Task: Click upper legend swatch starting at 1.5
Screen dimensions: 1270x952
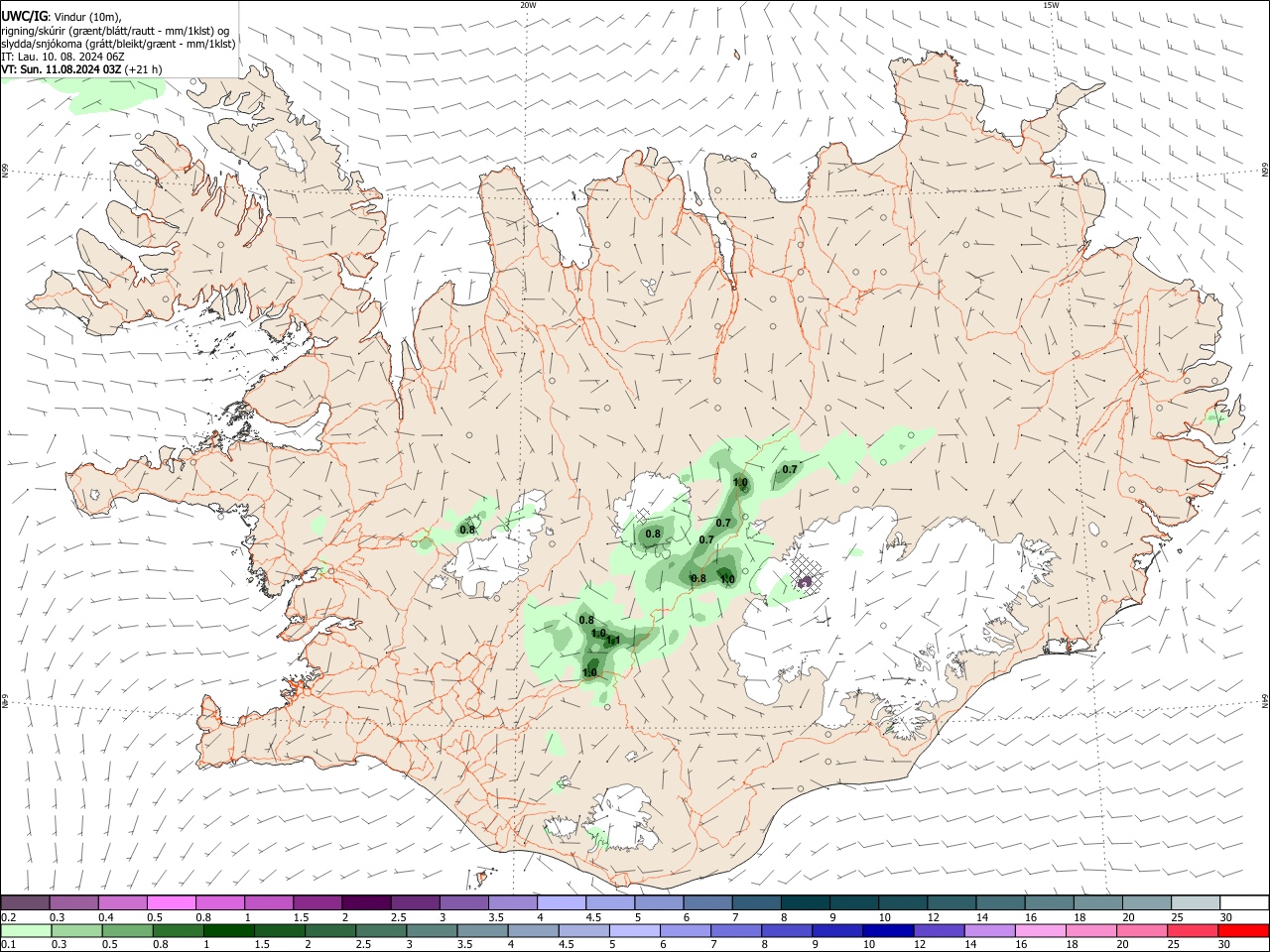Action: (x=317, y=902)
